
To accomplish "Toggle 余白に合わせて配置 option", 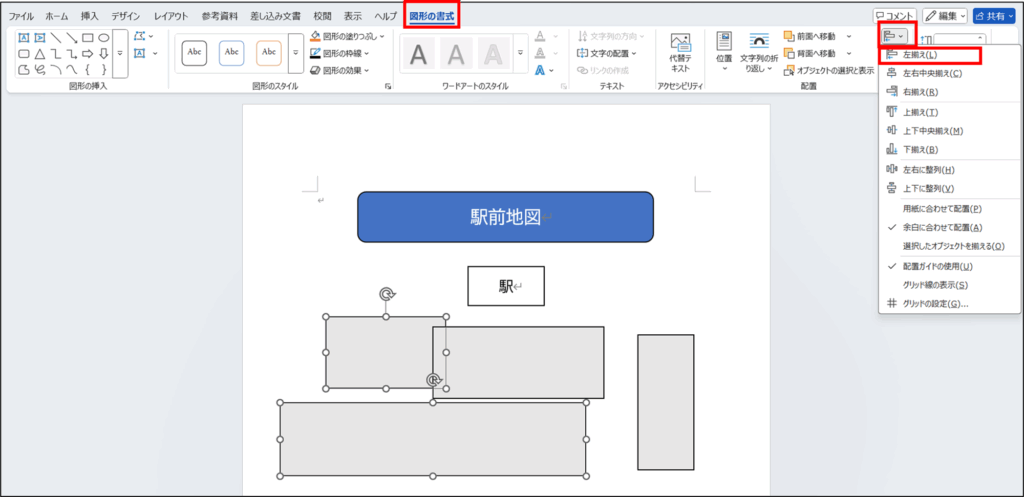I will 943,227.
